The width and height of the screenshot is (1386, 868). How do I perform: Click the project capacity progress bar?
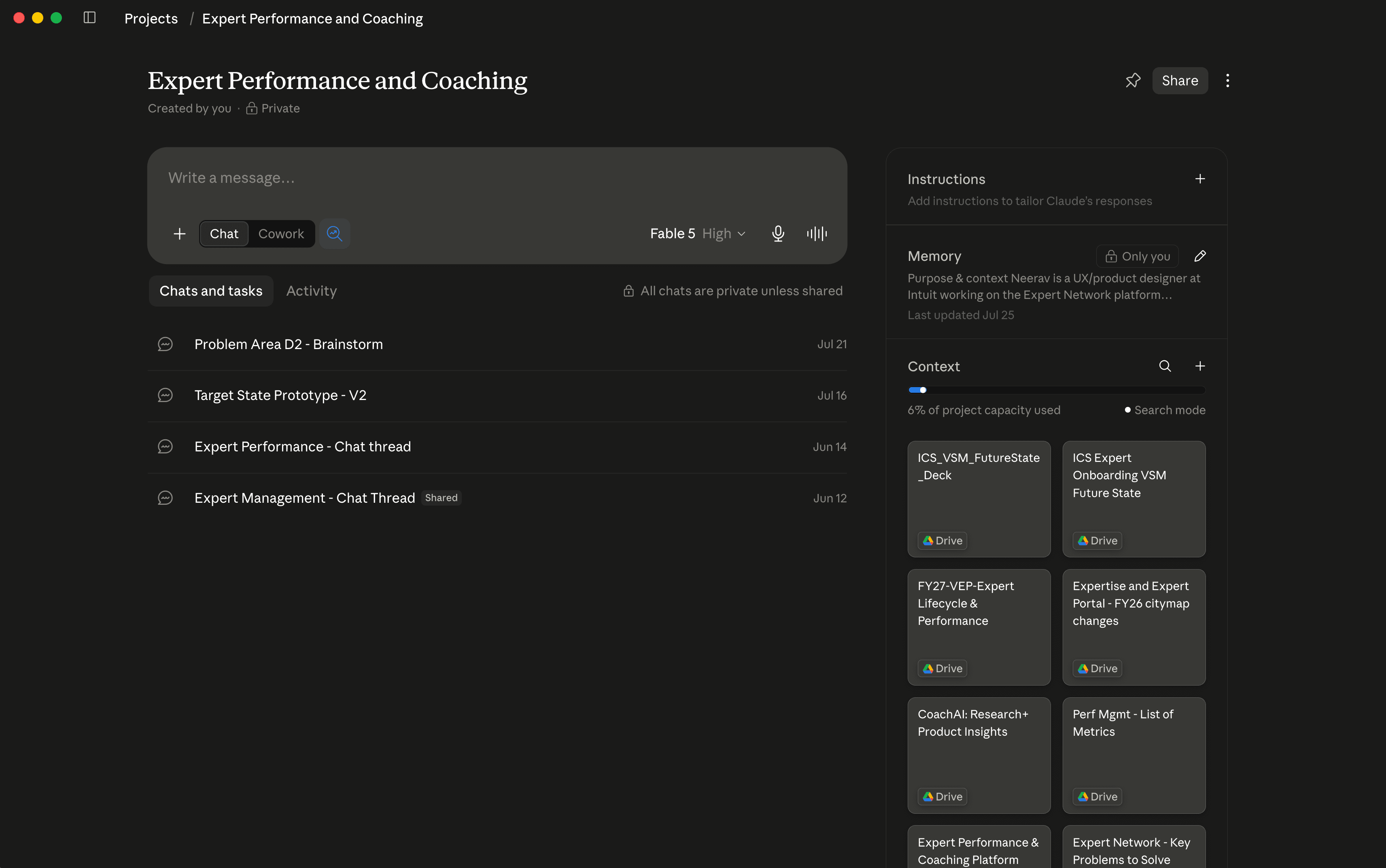(1056, 390)
